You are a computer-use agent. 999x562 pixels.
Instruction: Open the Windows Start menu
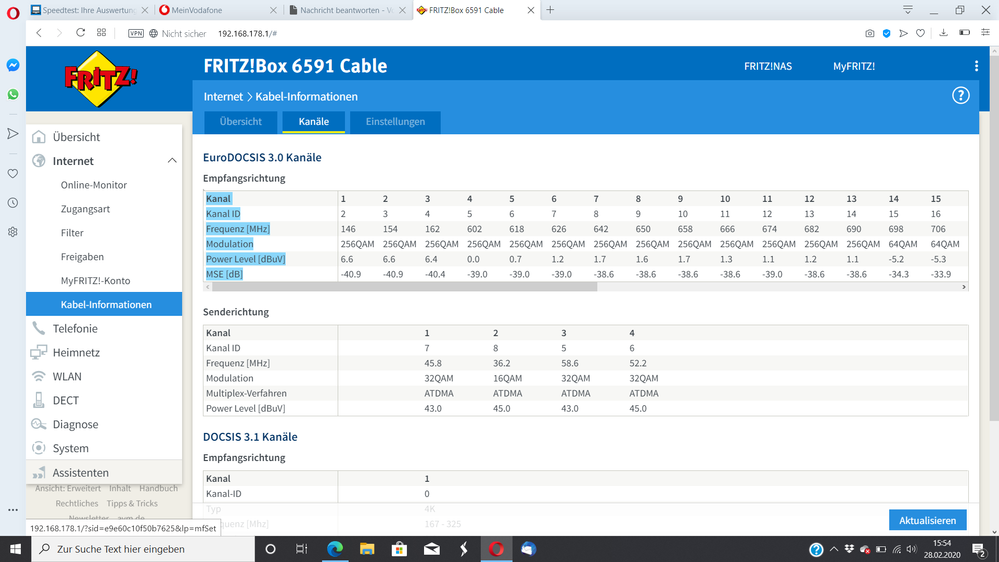(15, 549)
